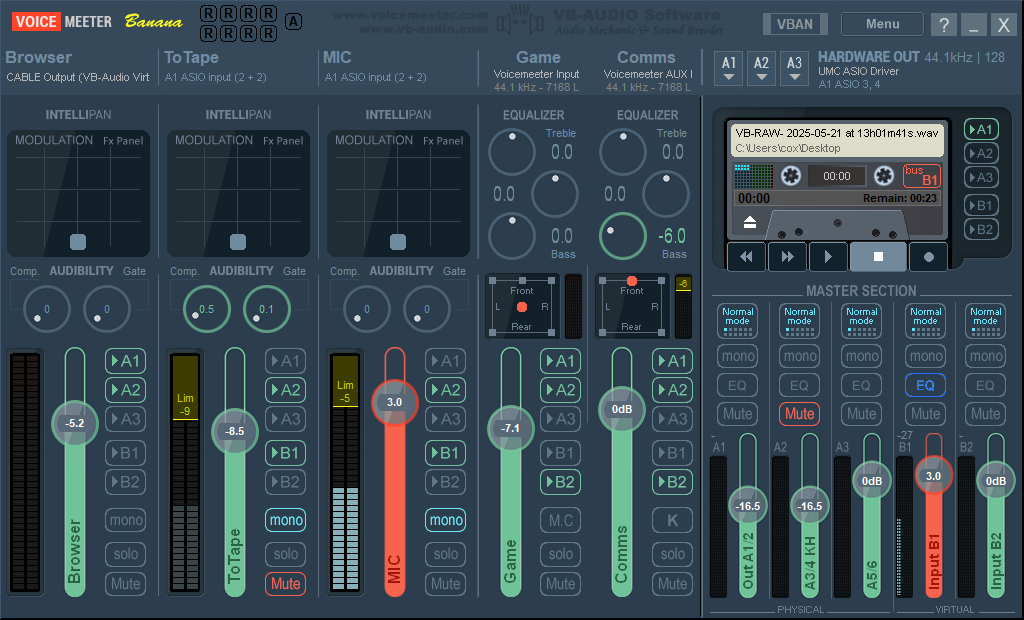Viewport: 1024px width, 620px height.
Task: Open Fx Panel on MIC strip
Action: tap(443, 140)
